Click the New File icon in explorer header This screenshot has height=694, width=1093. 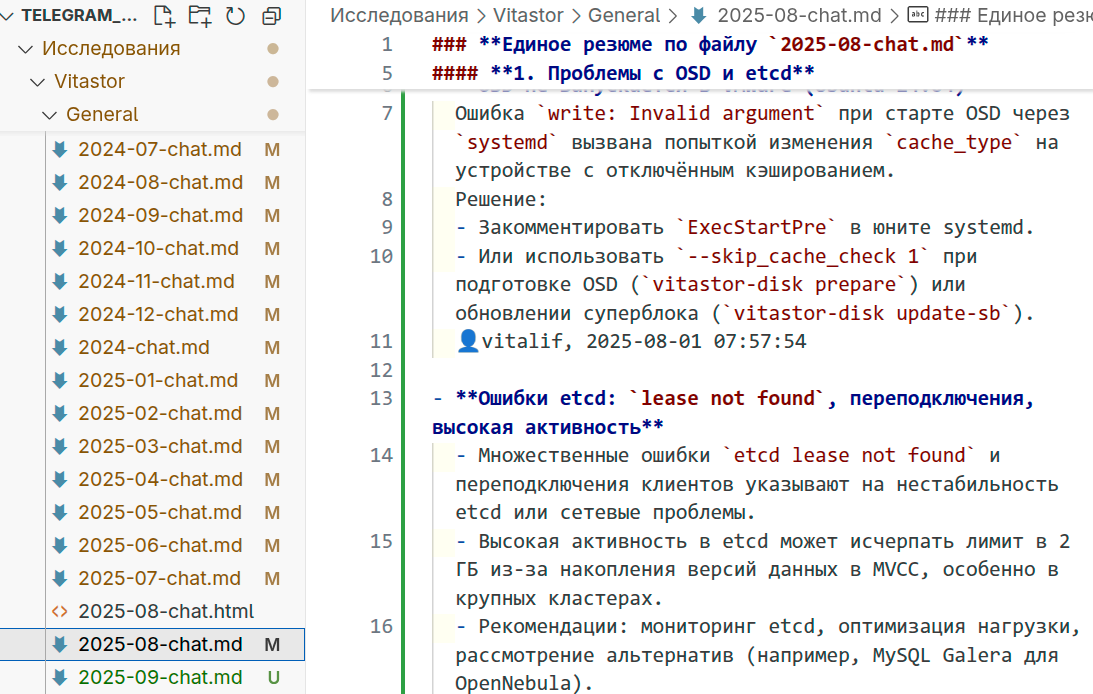click(164, 15)
